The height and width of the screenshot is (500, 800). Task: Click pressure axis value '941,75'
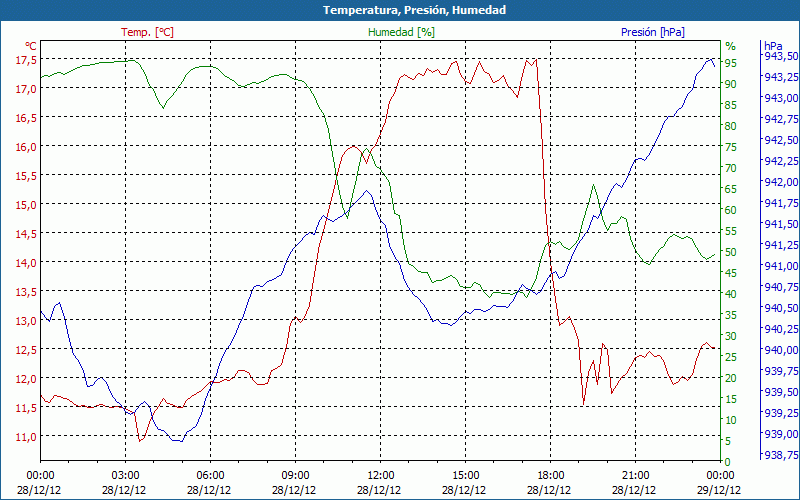tap(782, 203)
